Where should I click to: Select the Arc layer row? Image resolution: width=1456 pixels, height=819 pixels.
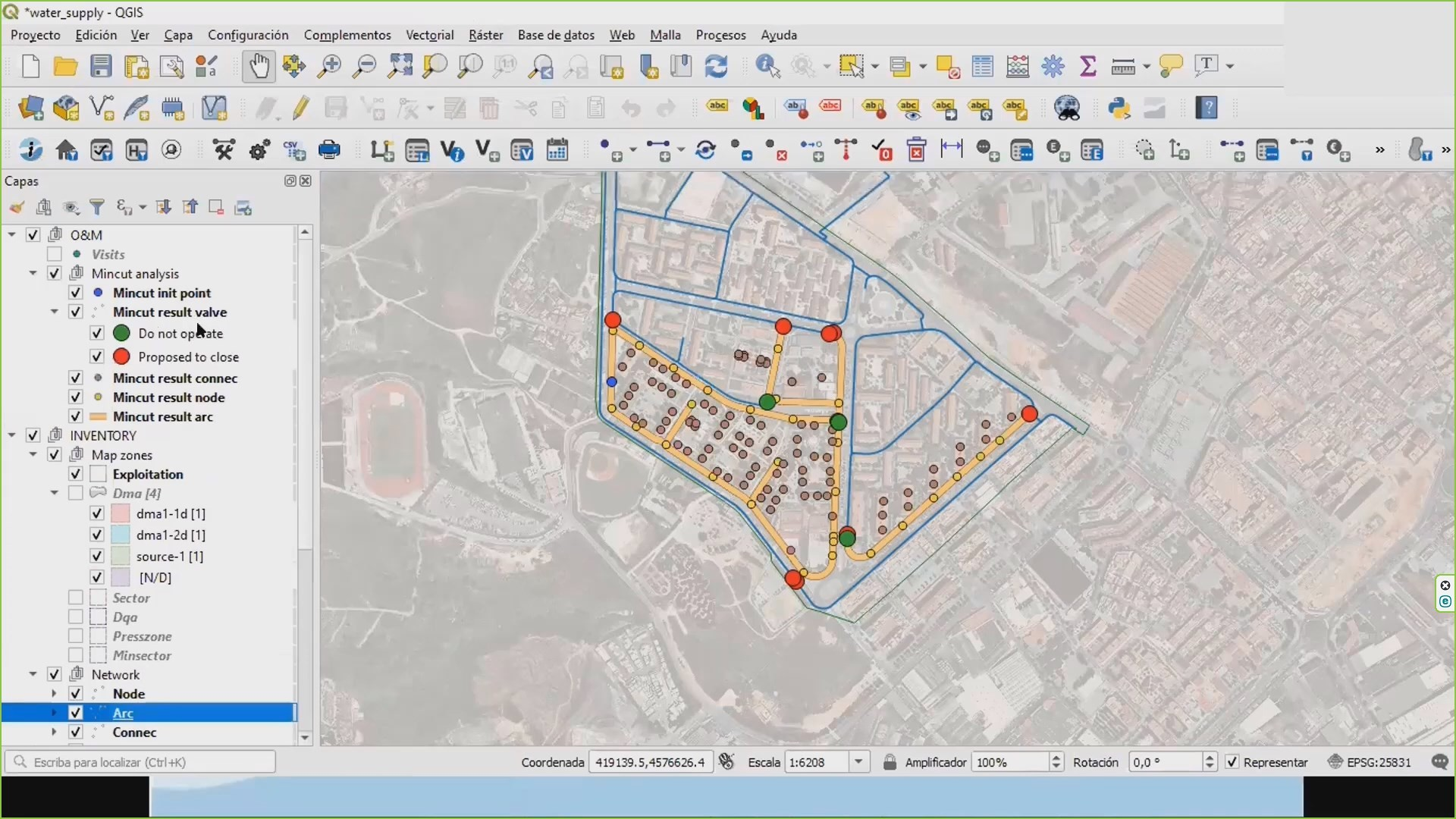click(149, 713)
